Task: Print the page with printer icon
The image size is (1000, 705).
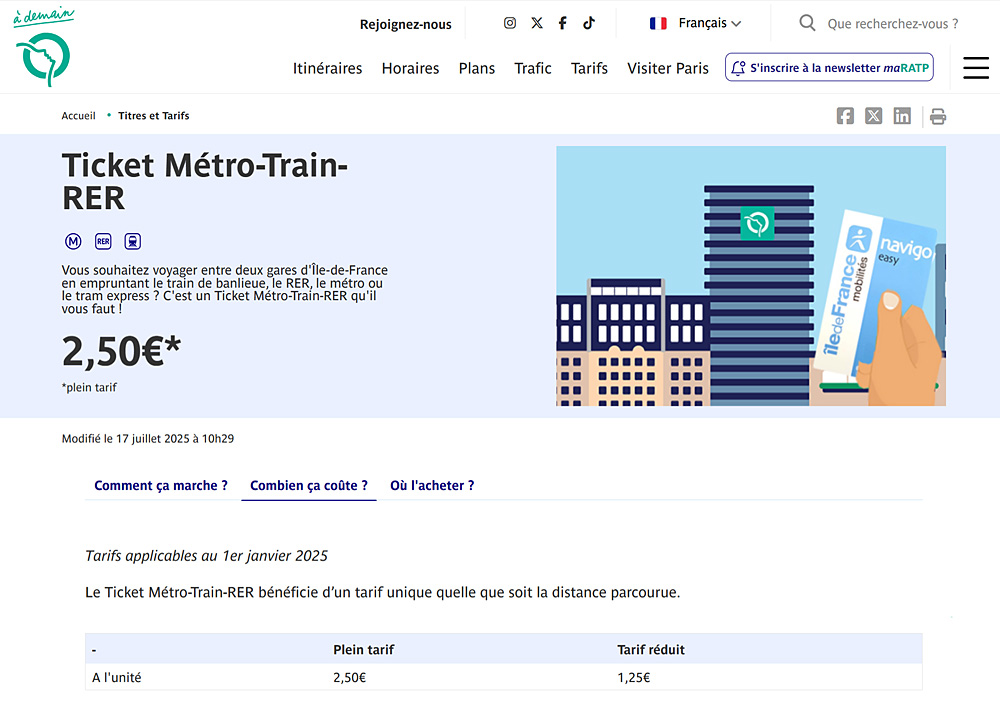Action: [938, 117]
